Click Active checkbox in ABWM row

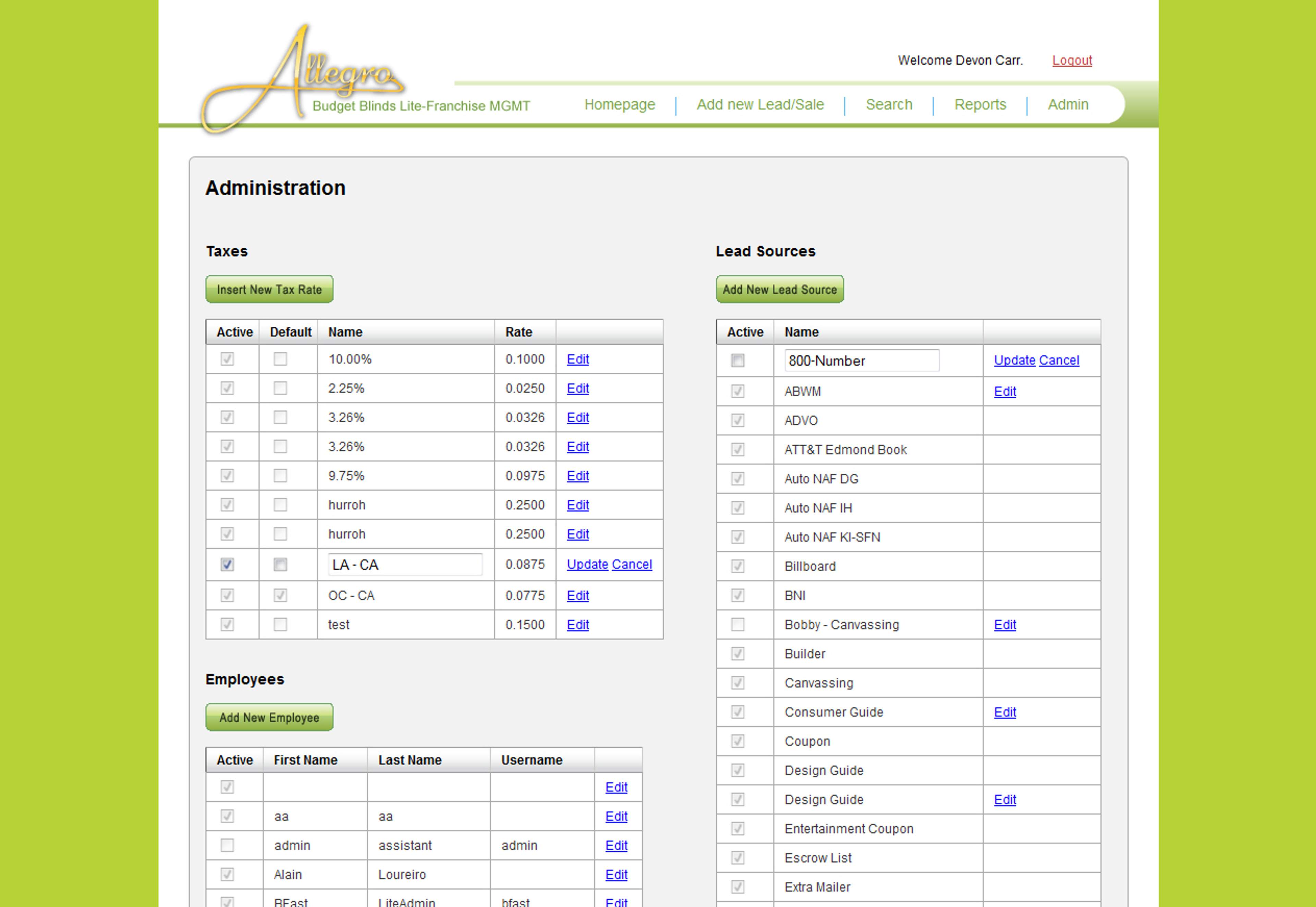click(x=738, y=391)
